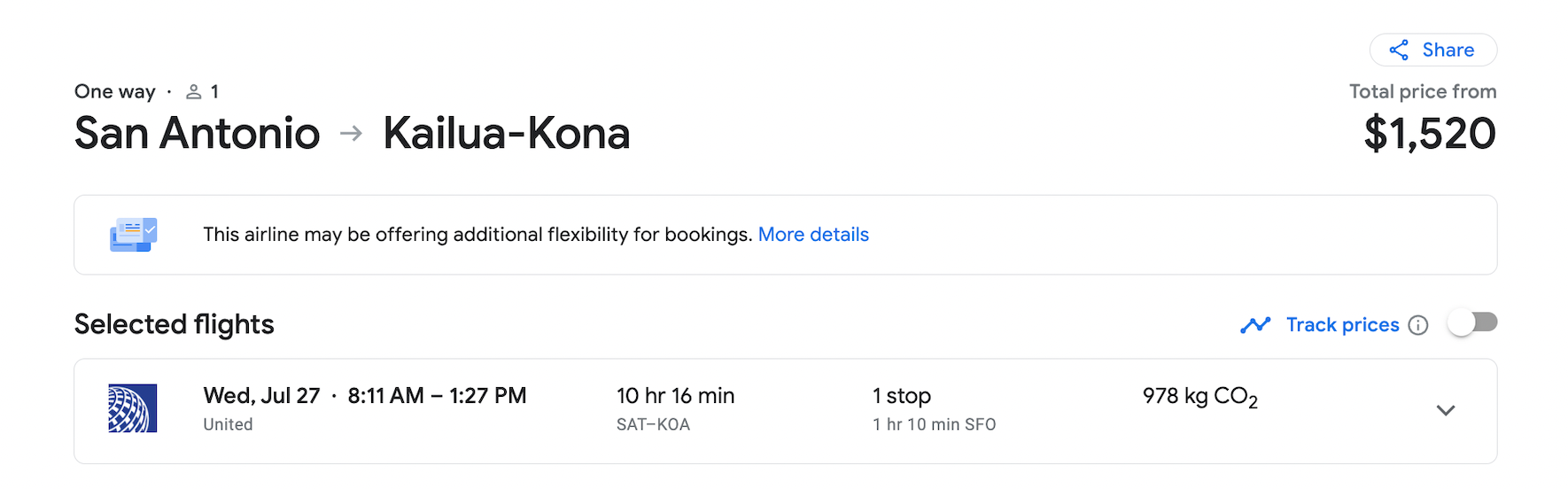Click the Kailua-Kona destination heading
Image resolution: width=1568 pixels, height=489 pixels.
pyautogui.click(x=507, y=134)
